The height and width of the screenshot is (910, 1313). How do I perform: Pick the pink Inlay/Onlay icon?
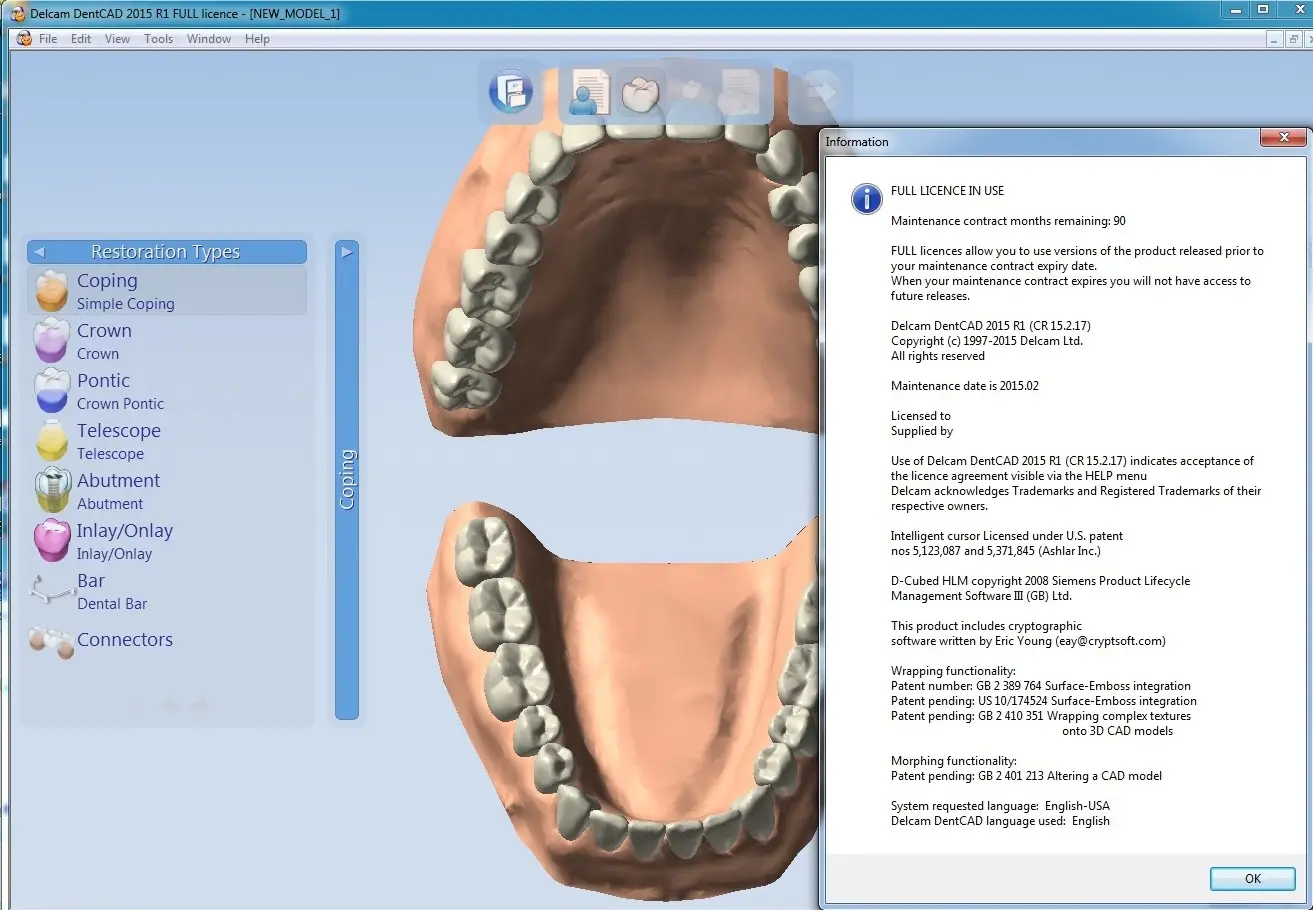click(x=51, y=541)
